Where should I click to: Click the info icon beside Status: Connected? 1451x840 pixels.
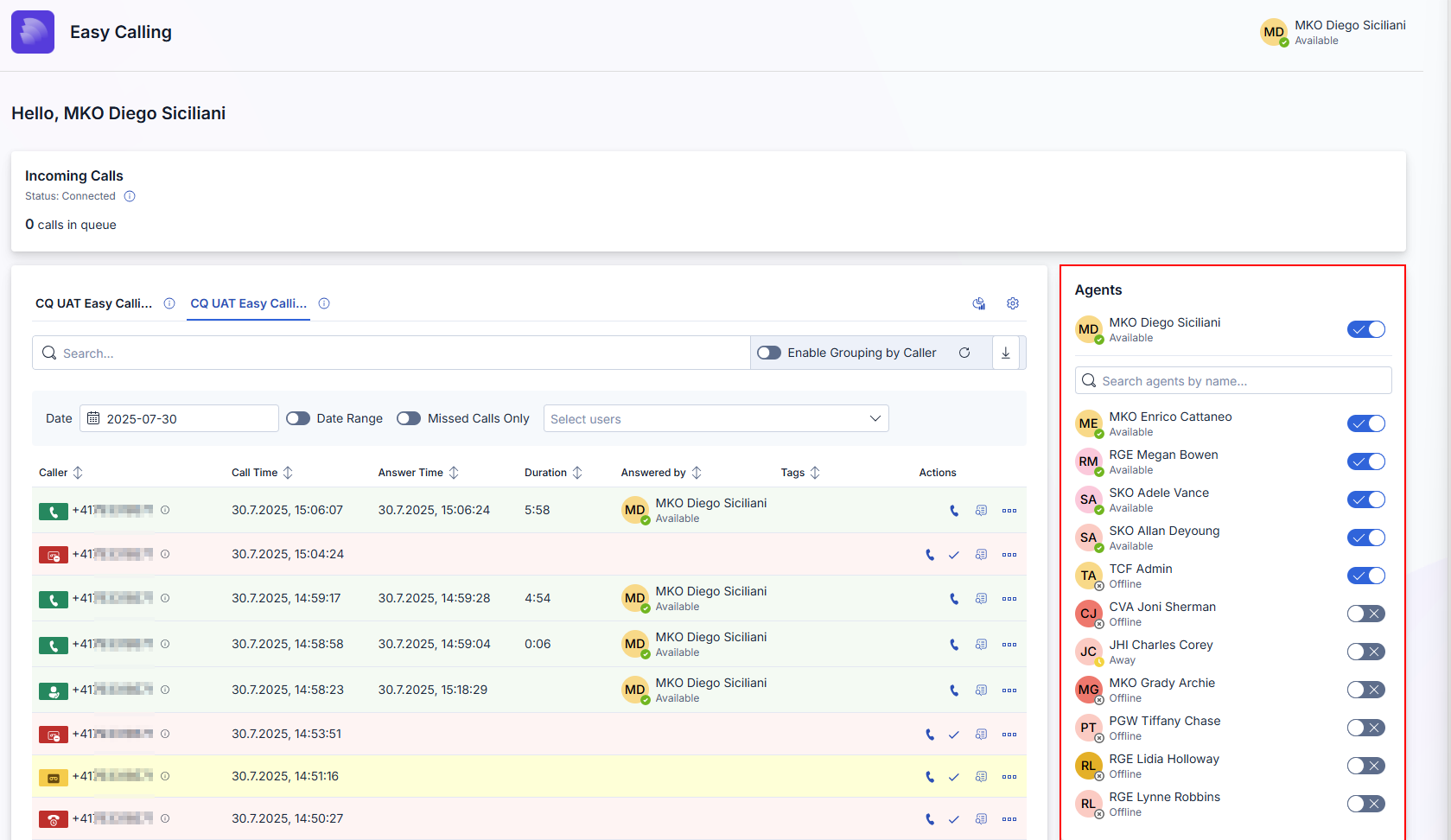130,196
